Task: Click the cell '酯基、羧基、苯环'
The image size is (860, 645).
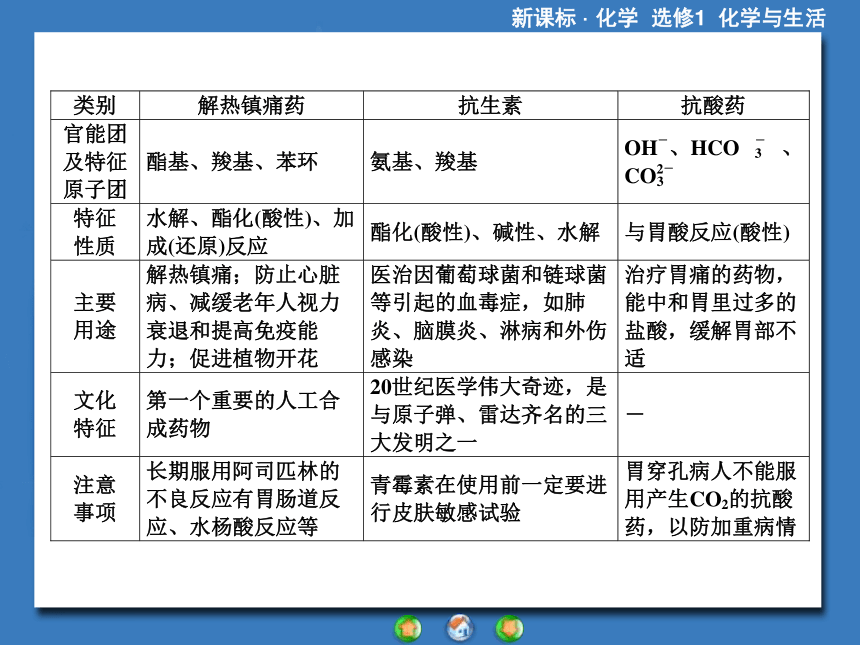Action: pyautogui.click(x=251, y=161)
